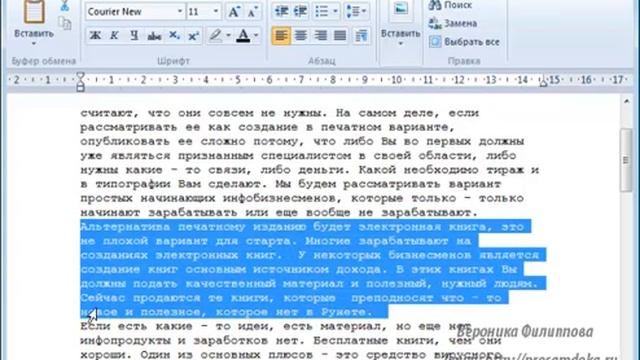640x360 pixels.
Task: Apply strikethrough to selected text
Action: click(x=154, y=36)
